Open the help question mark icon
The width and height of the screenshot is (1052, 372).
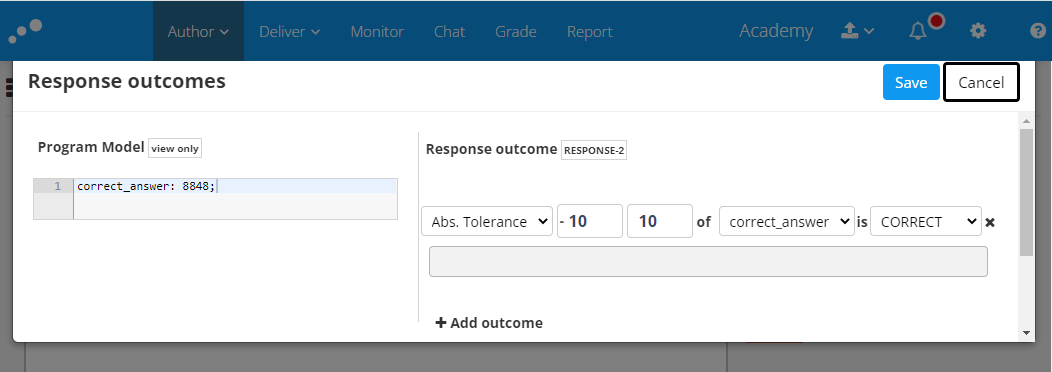click(x=1037, y=31)
